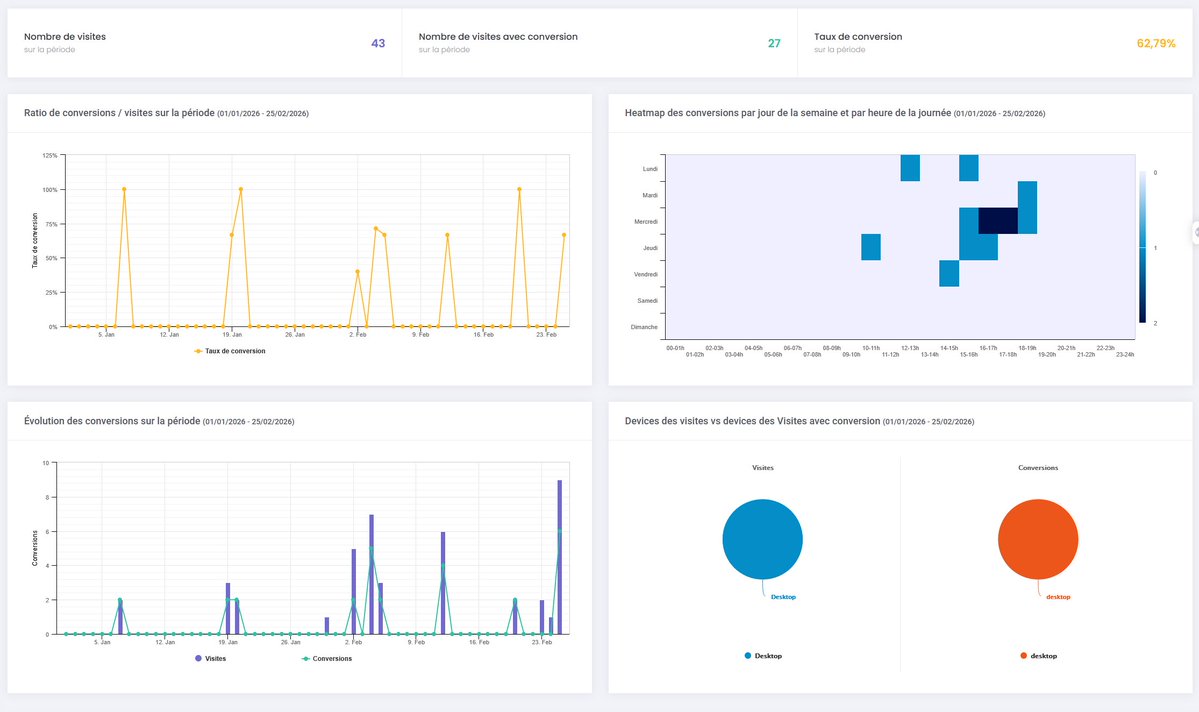Click the Mardi 18-19h heatmap cell
Screen dimensions: 1199x712
coord(1027,194)
